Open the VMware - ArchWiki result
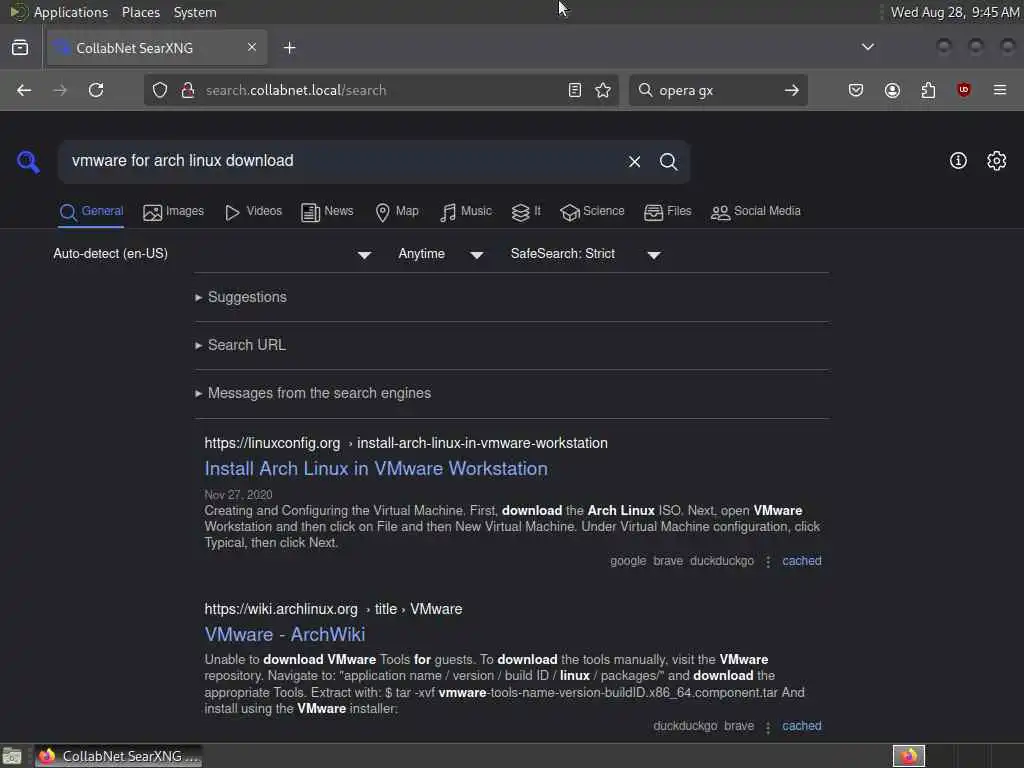1024x768 pixels. point(285,635)
